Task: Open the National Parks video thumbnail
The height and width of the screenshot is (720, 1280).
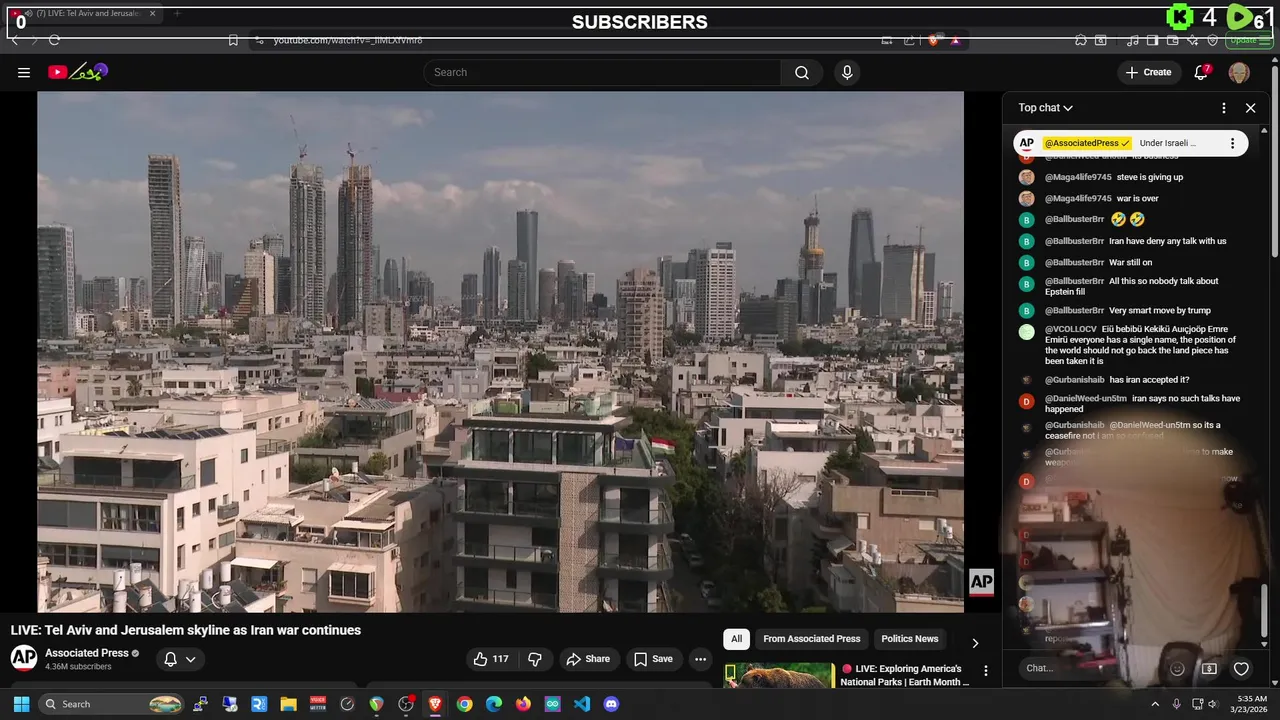Action: coord(779,676)
